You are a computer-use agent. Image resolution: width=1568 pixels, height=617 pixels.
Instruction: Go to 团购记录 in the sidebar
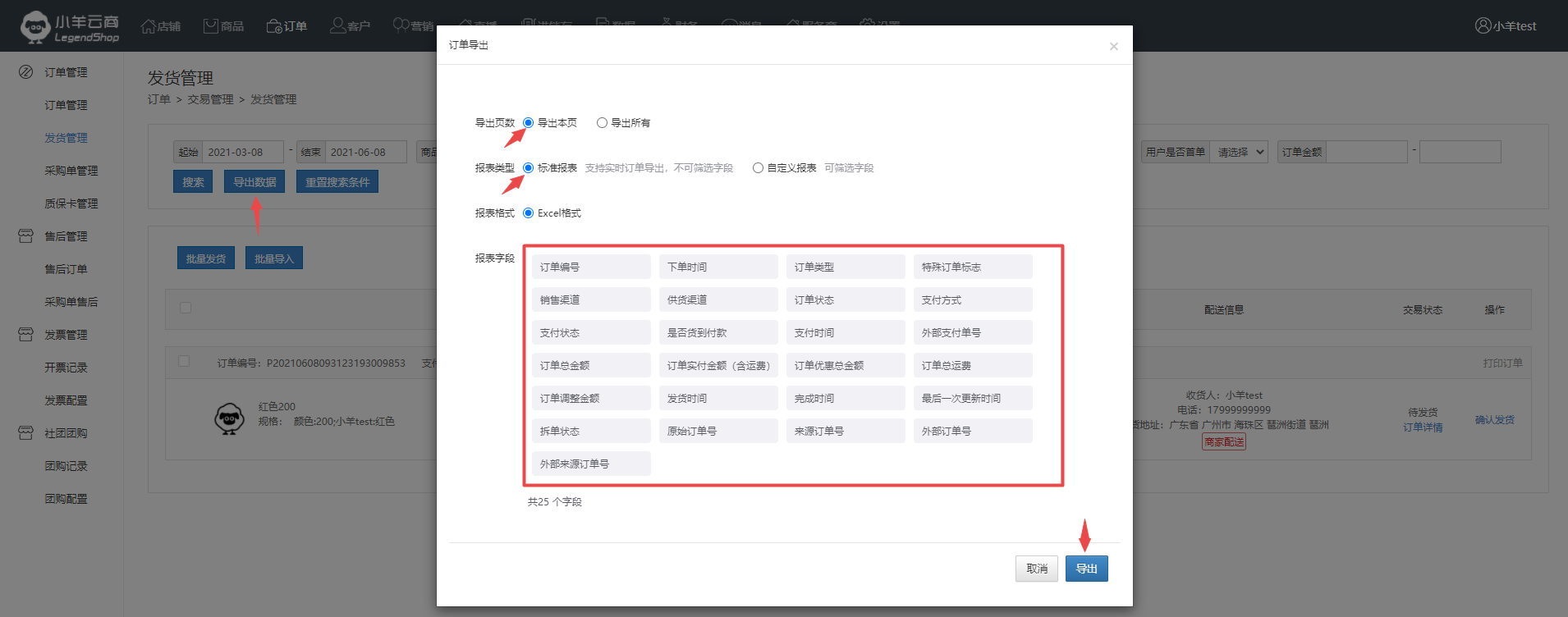66,466
